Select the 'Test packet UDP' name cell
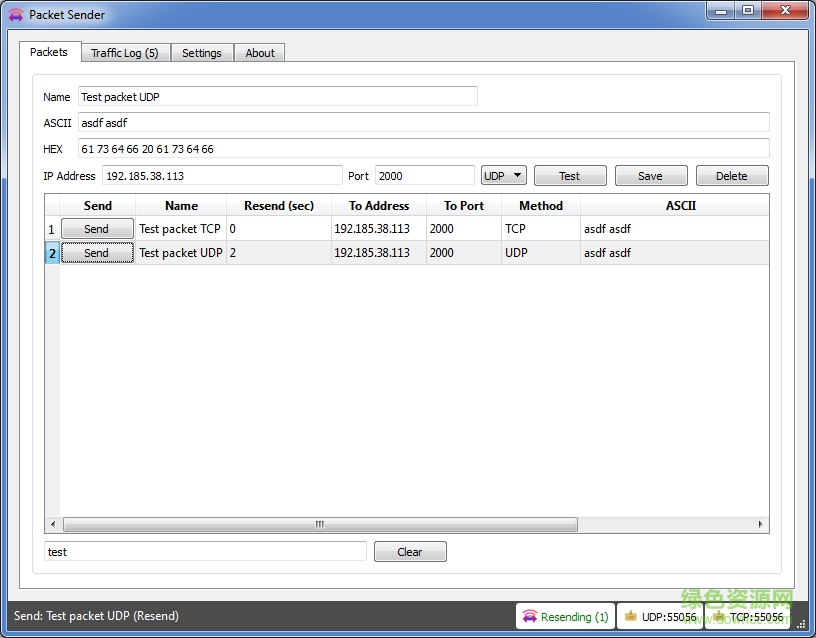 point(181,253)
